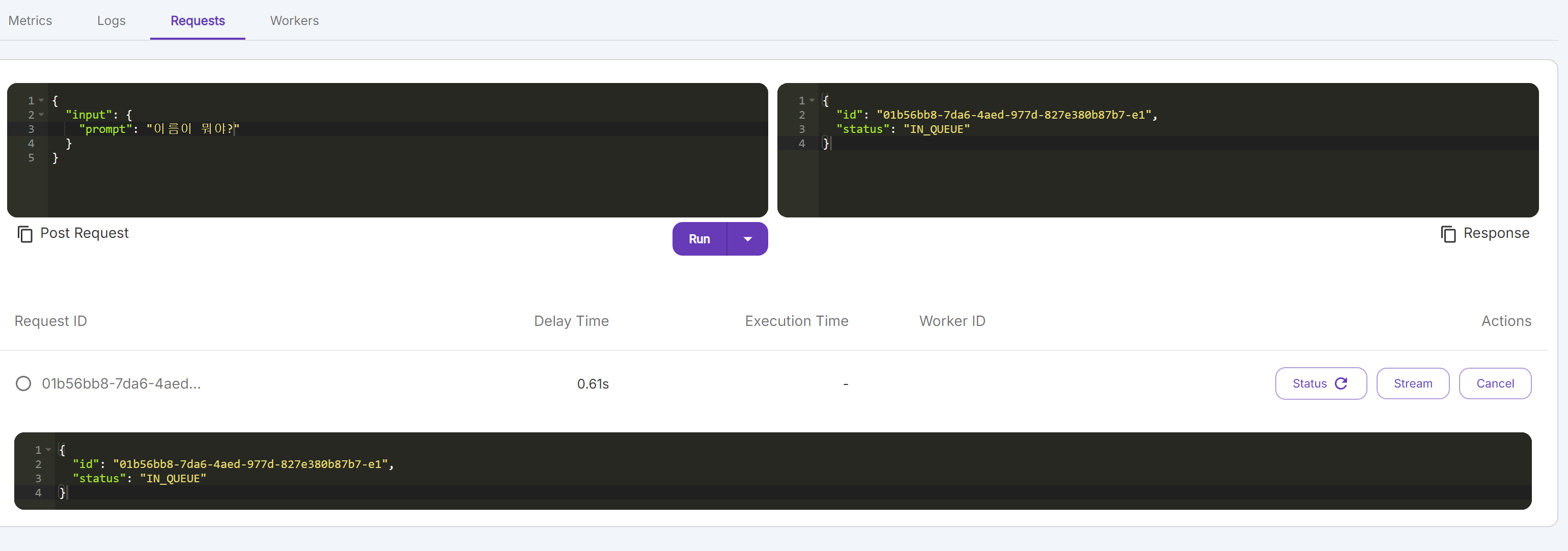The width and height of the screenshot is (1568, 551).
Task: Click the Execution Time column header
Action: click(796, 321)
